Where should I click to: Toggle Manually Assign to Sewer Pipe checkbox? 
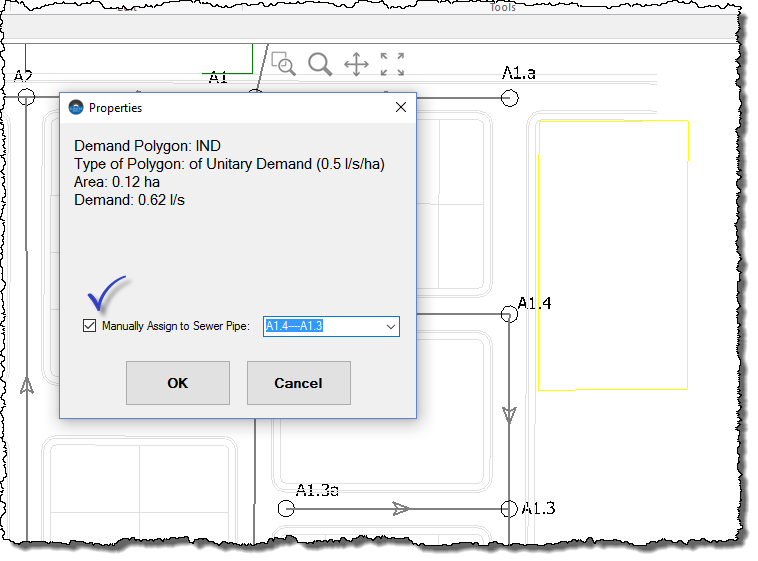point(89,325)
